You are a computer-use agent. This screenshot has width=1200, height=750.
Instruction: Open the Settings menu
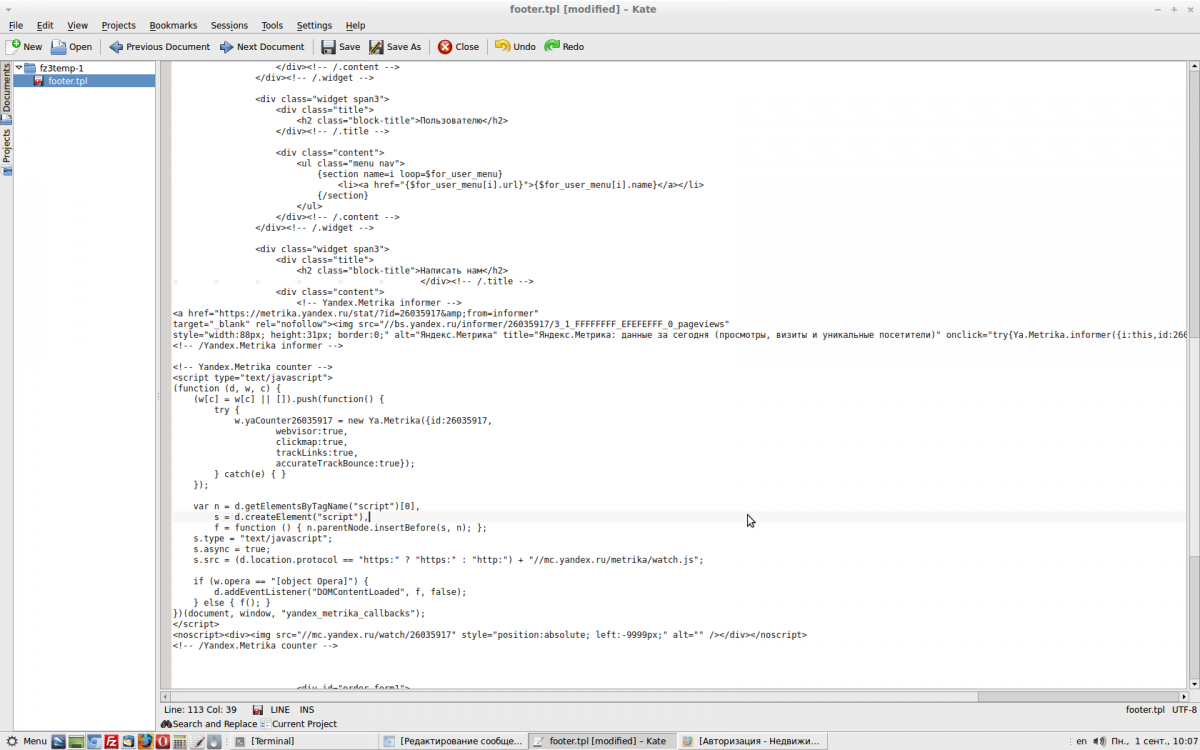pos(314,25)
